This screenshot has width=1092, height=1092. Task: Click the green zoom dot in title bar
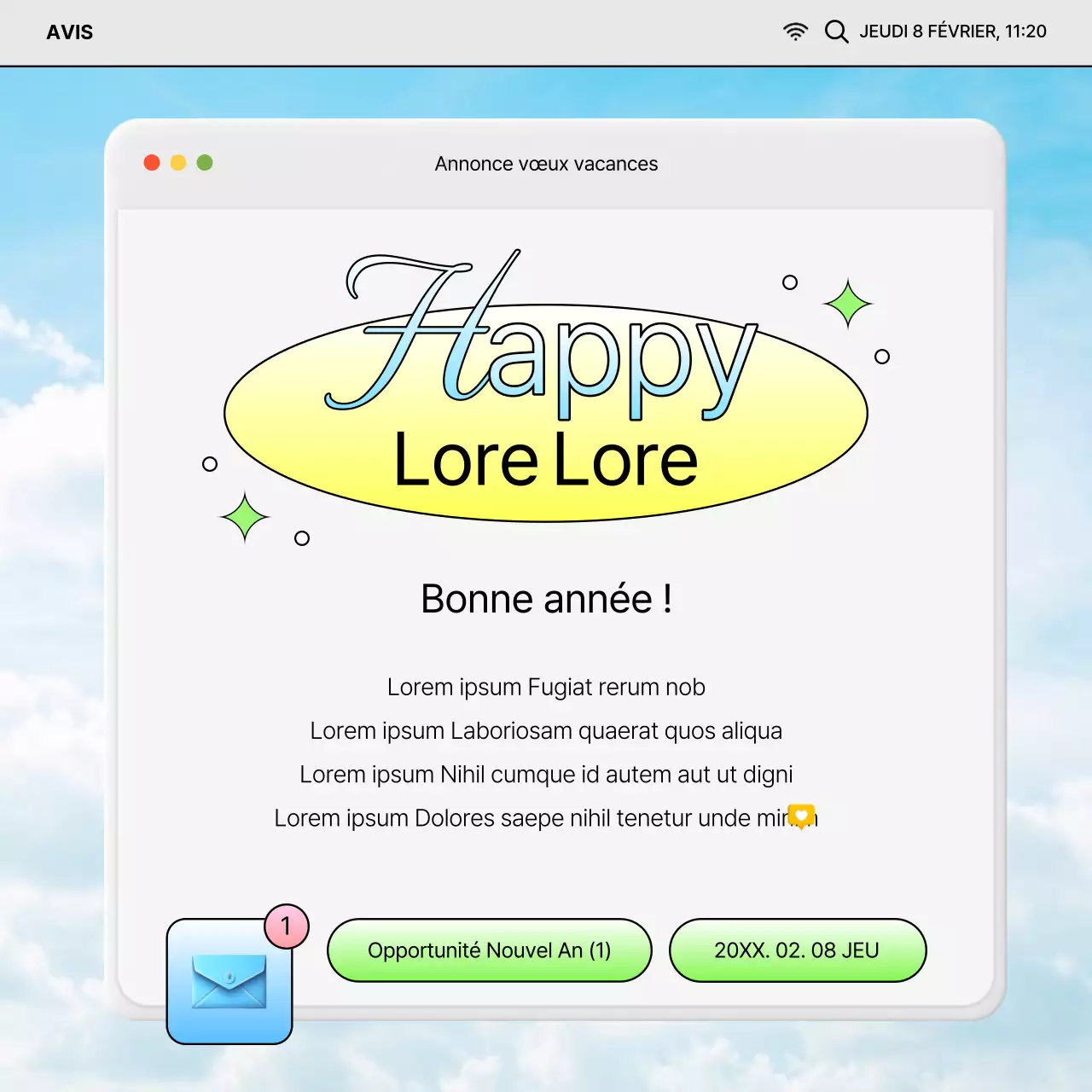coord(205,163)
